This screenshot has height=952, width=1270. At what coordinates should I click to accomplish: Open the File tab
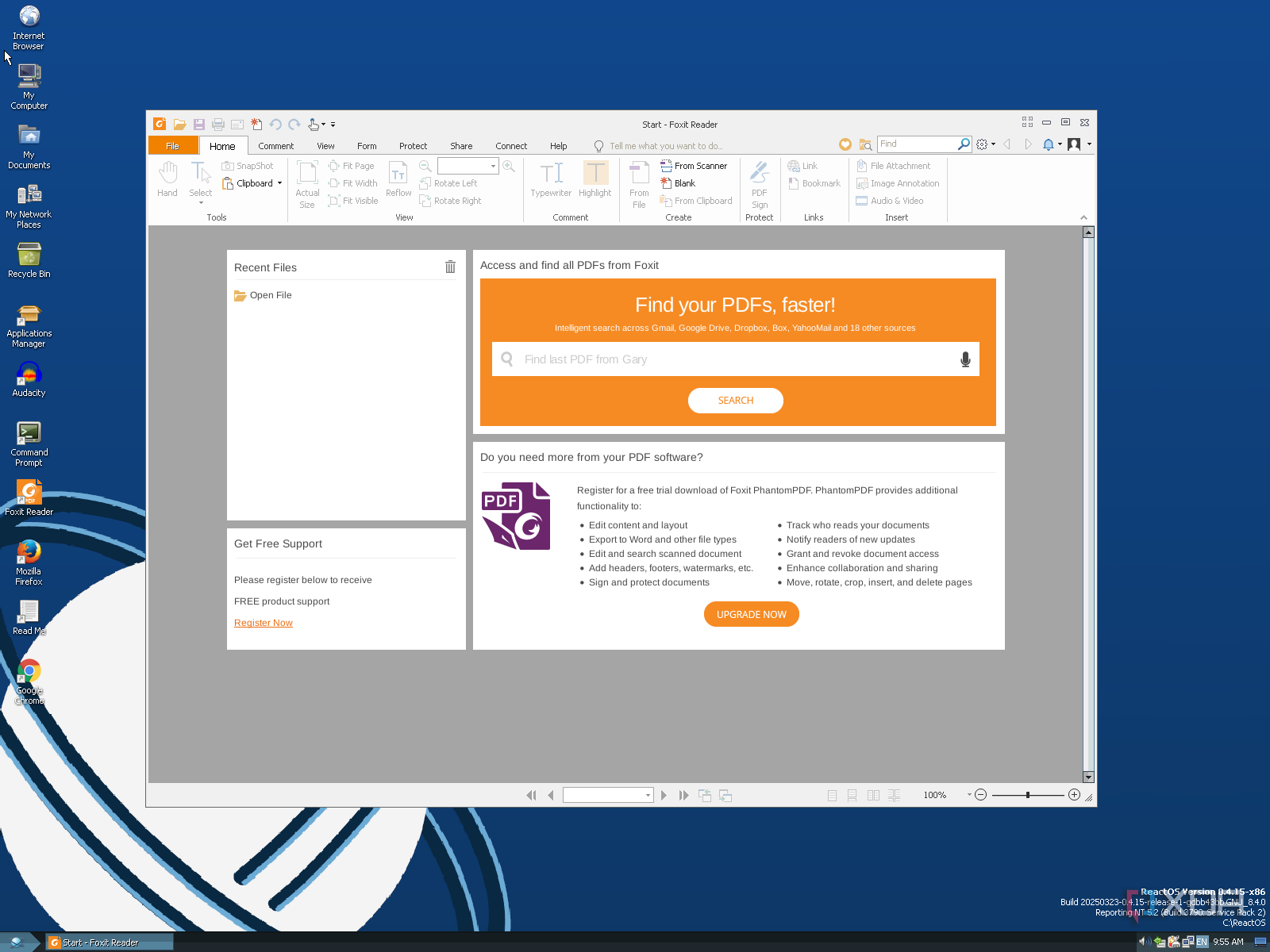point(173,146)
